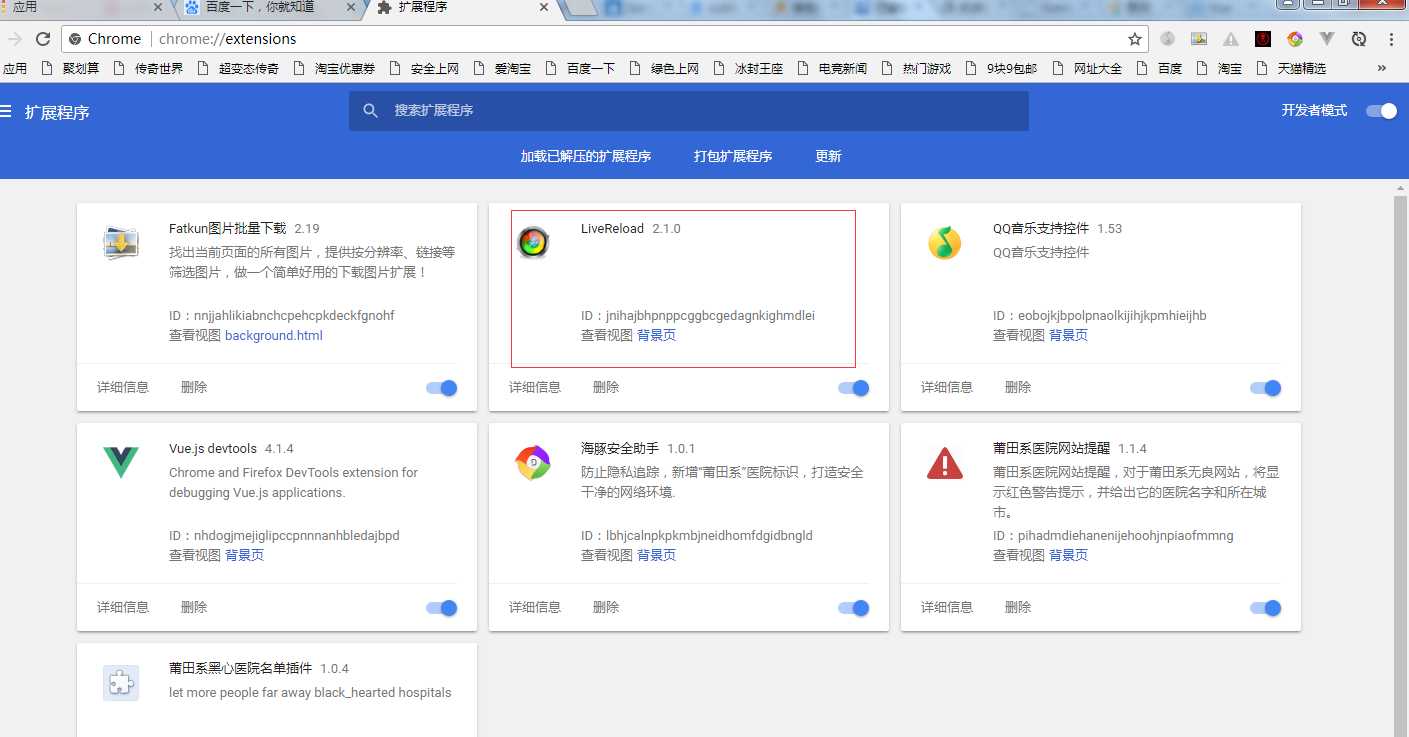Image resolution: width=1409 pixels, height=737 pixels.
Task: Click the 搜索扩展程序 search field
Action: 689,111
